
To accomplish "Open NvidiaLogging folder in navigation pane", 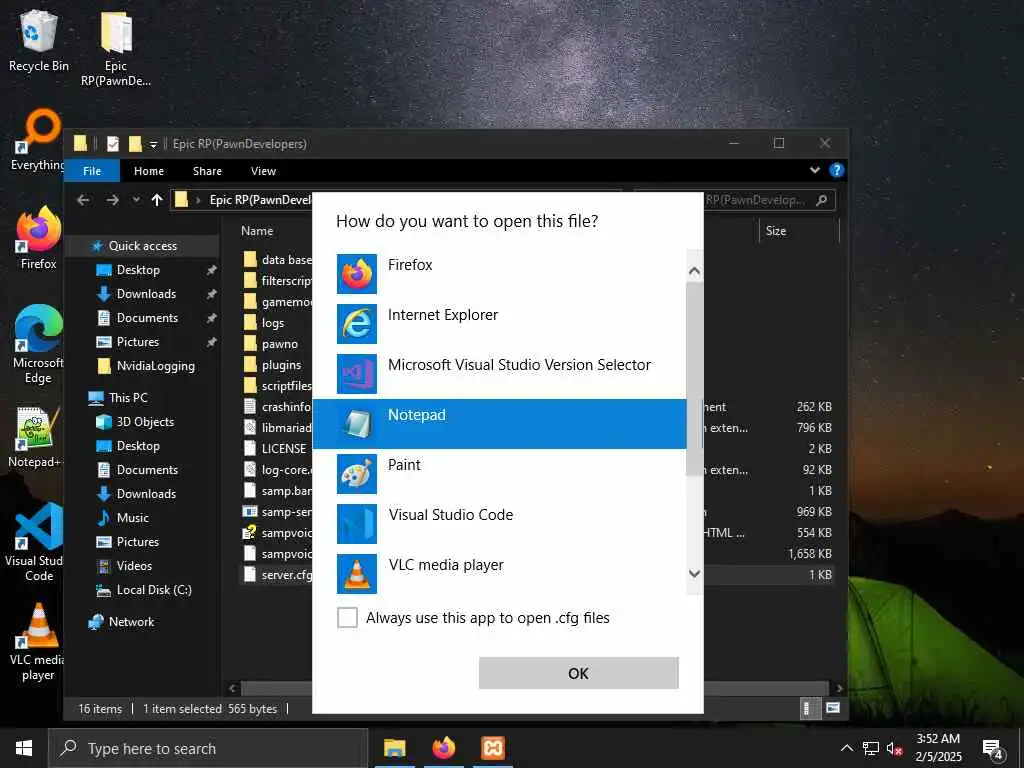I will point(155,366).
